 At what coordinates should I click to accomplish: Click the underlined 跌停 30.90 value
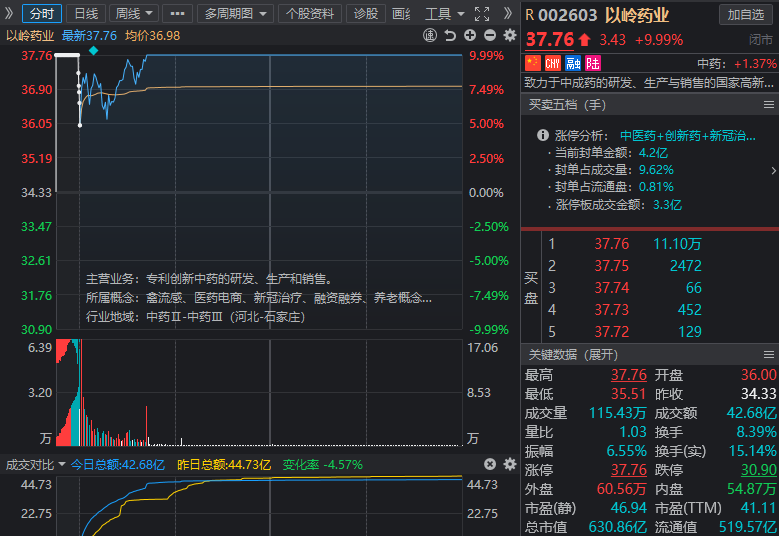[759, 470]
